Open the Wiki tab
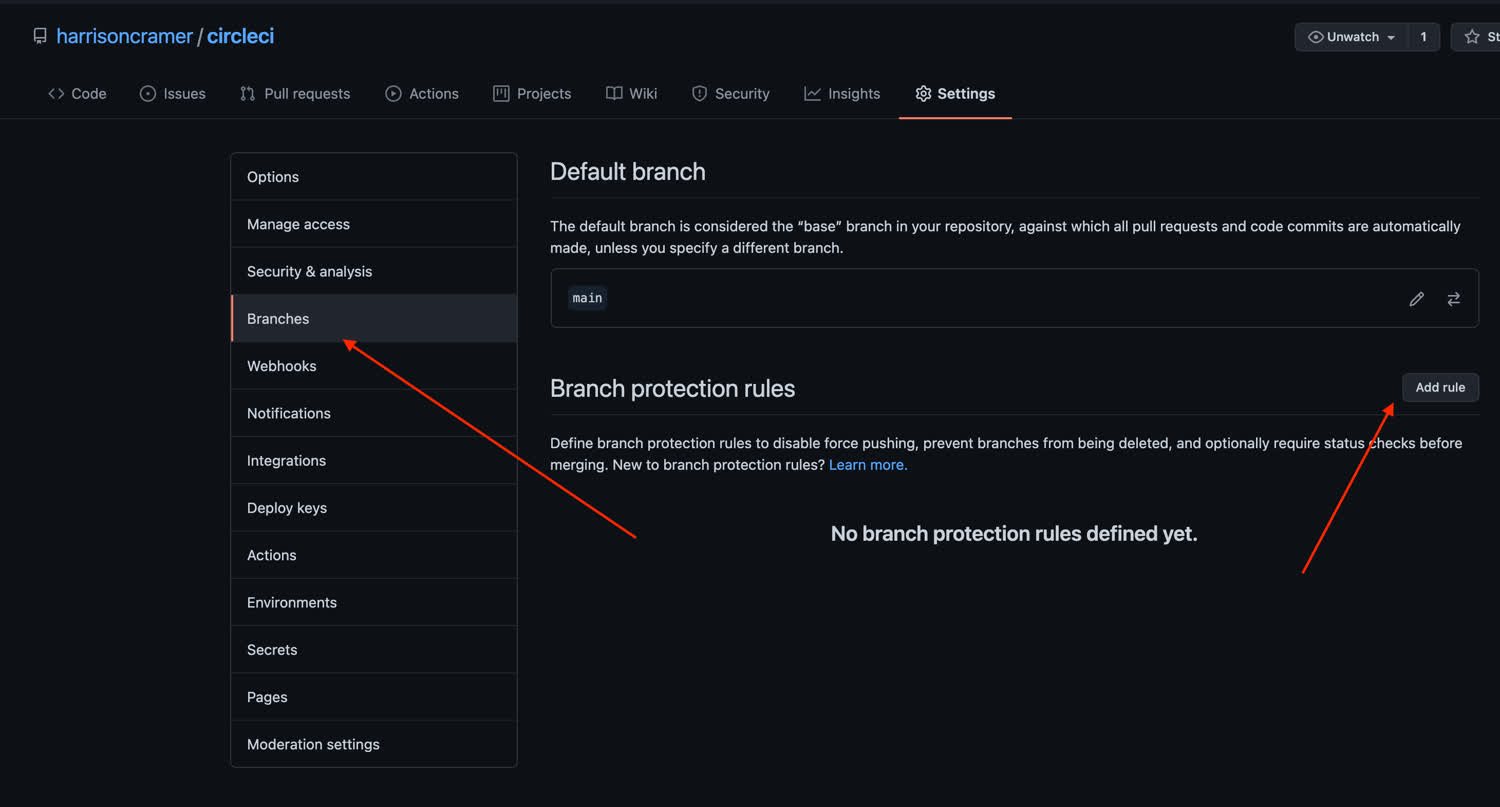 [x=632, y=93]
